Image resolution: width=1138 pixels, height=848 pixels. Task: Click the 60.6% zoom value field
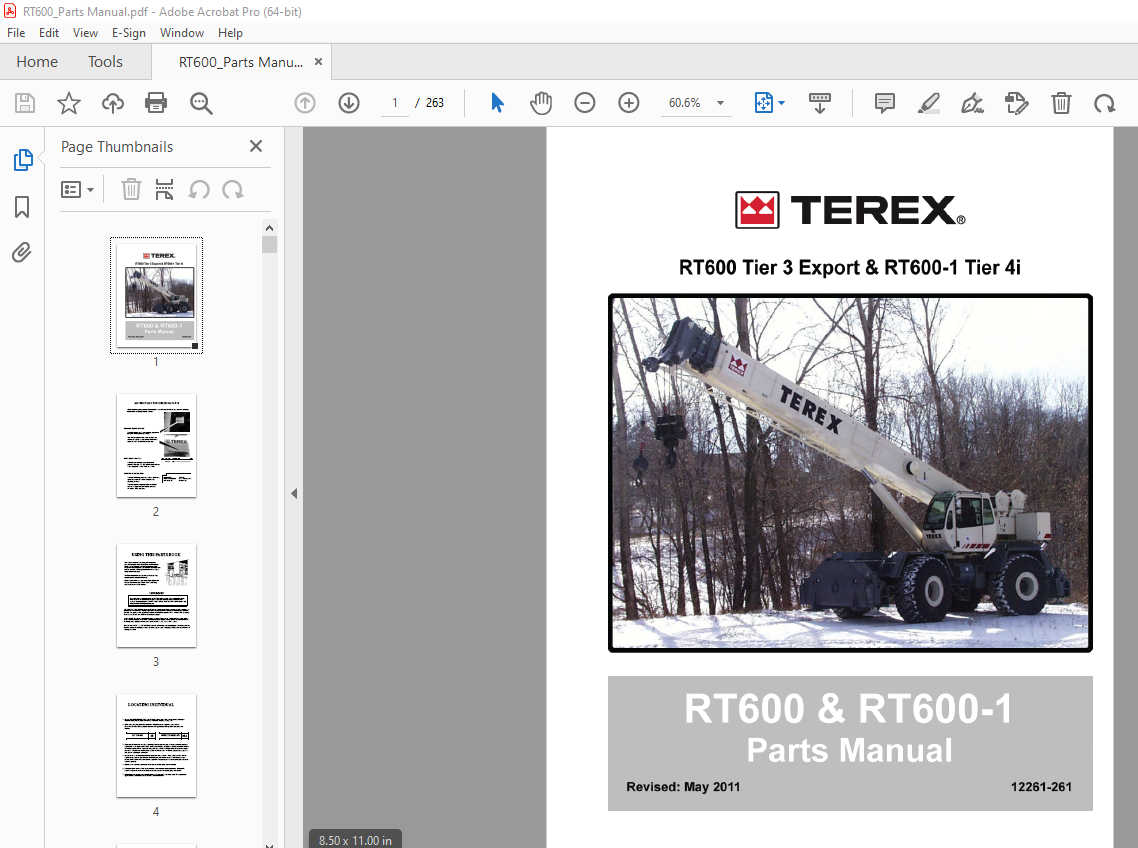[684, 103]
